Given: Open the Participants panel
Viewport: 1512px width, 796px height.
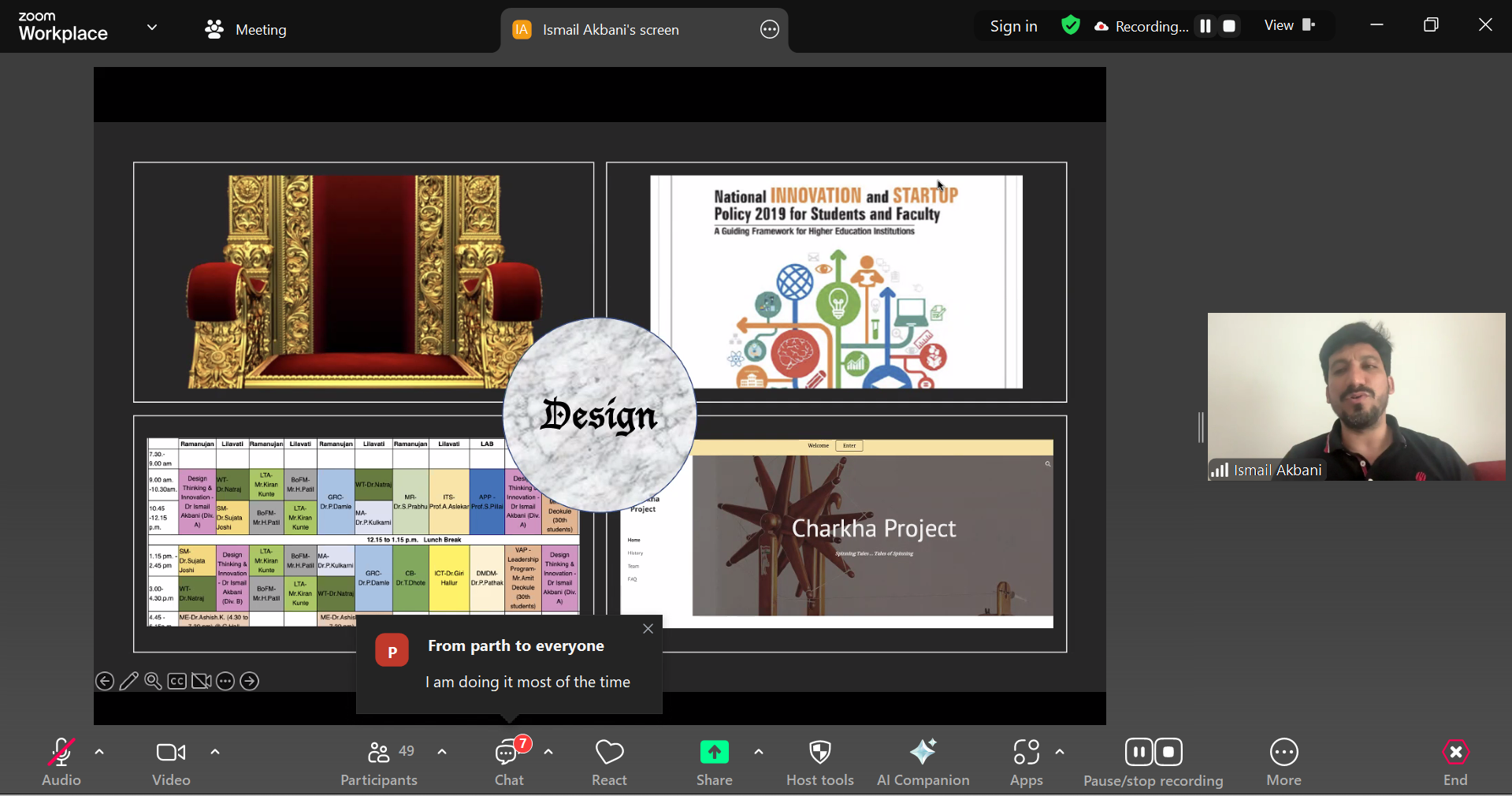Looking at the screenshot, I should (379, 761).
